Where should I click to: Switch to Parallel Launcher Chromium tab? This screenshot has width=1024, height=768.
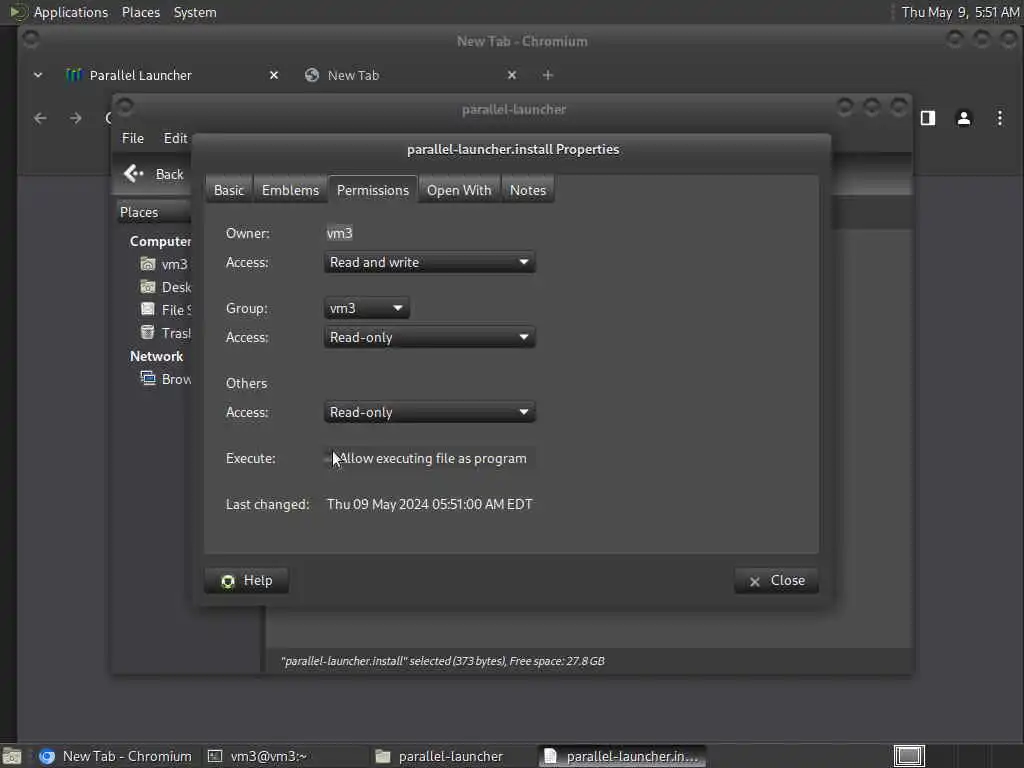(x=172, y=76)
